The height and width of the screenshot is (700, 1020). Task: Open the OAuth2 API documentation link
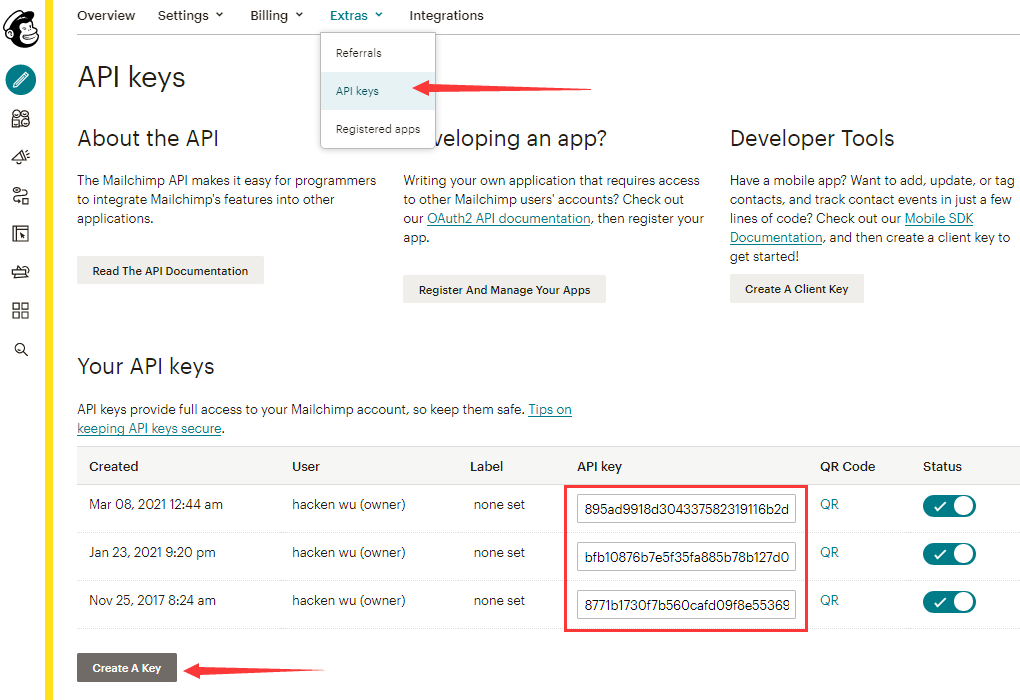click(x=509, y=219)
